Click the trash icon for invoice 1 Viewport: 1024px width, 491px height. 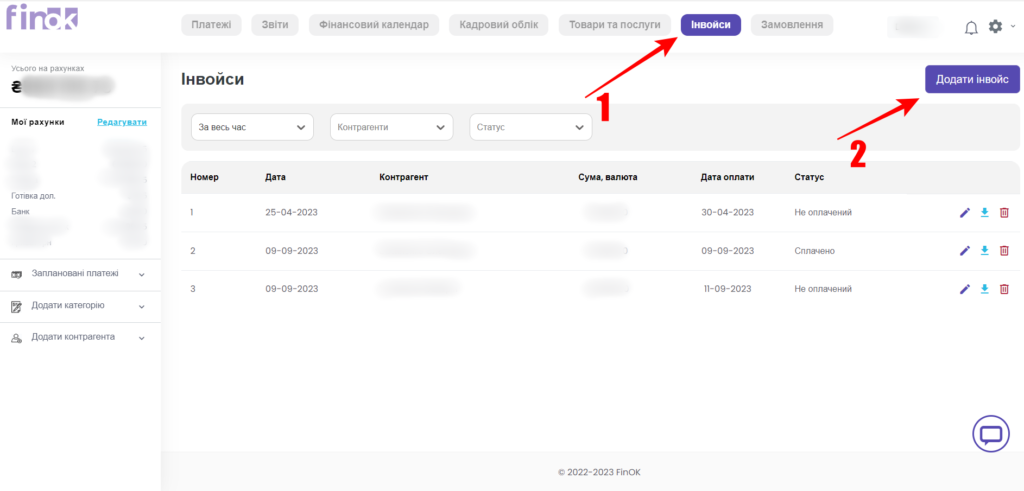(1004, 212)
